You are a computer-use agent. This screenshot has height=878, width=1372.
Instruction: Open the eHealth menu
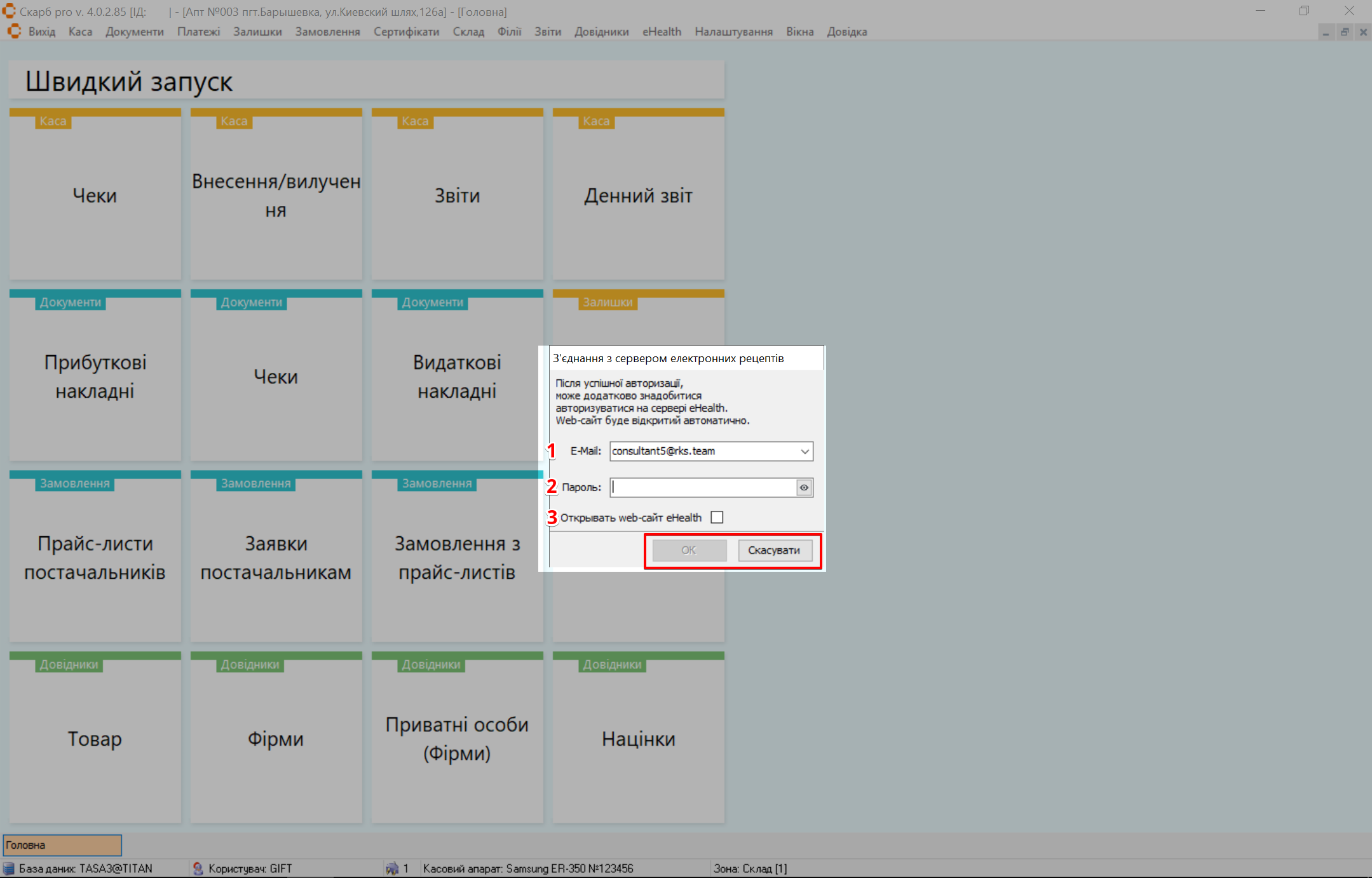click(x=662, y=32)
